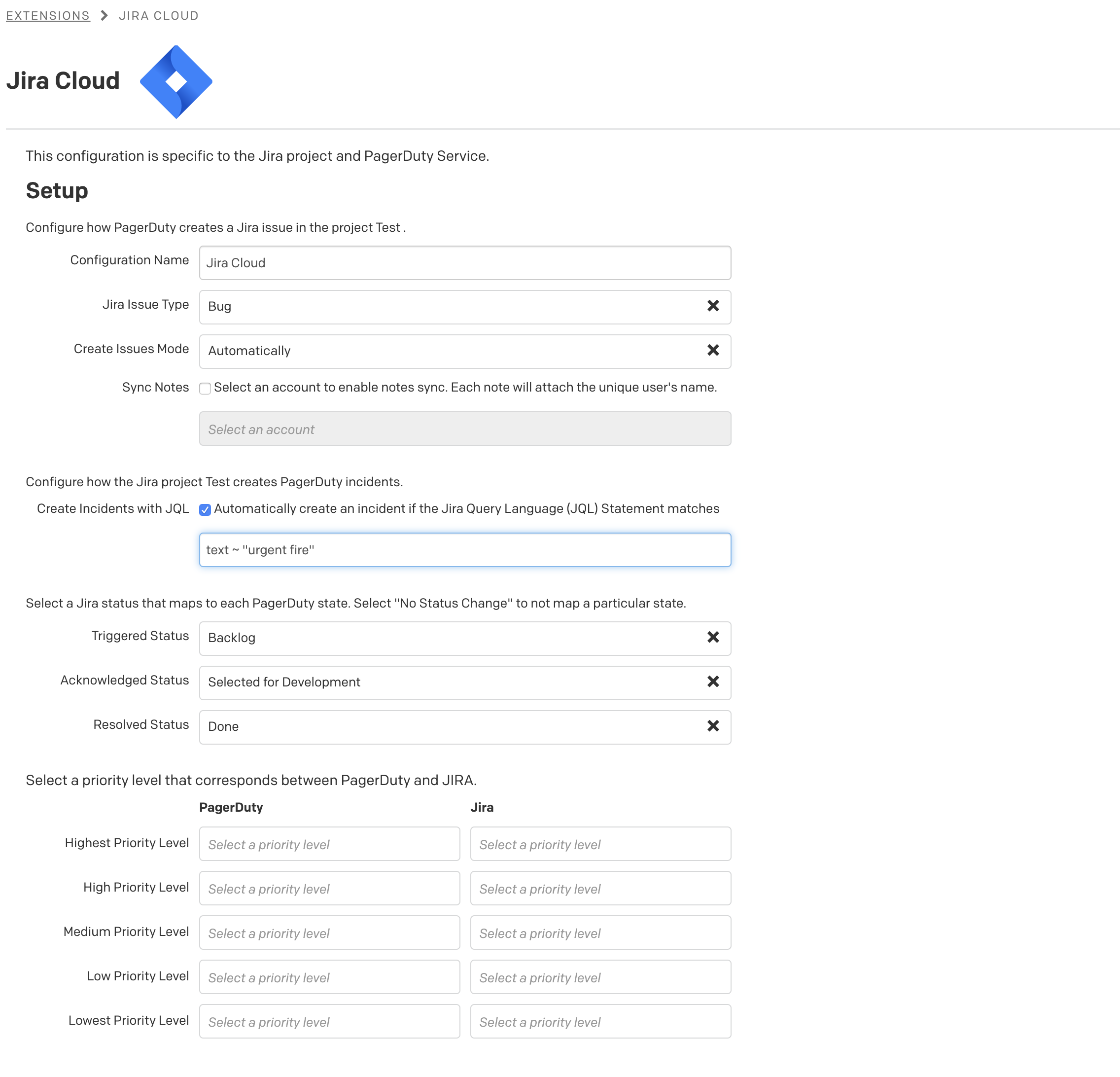The width and height of the screenshot is (1120, 1077).
Task: Open the Select an account dropdown
Action: click(x=464, y=429)
